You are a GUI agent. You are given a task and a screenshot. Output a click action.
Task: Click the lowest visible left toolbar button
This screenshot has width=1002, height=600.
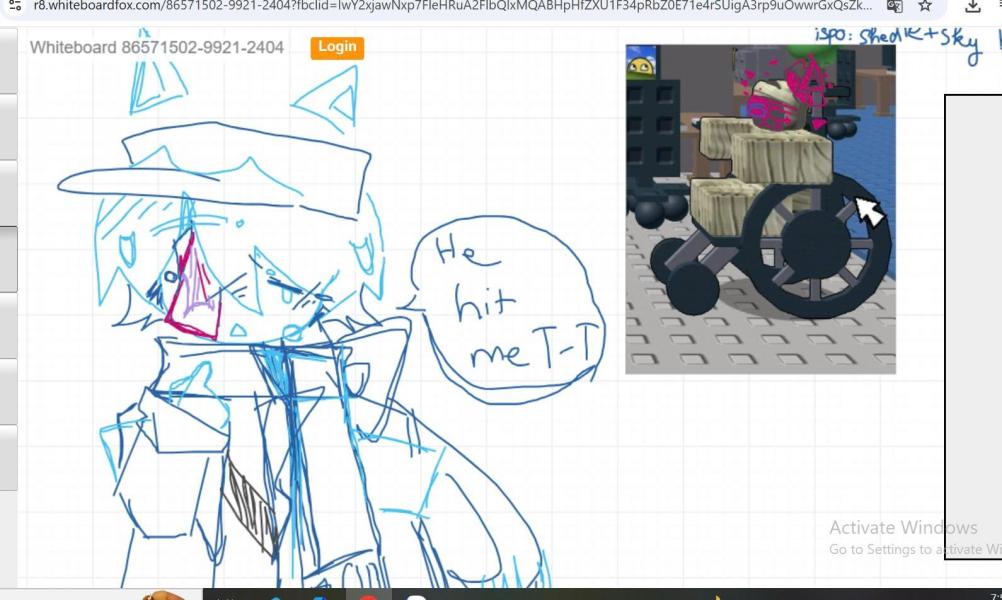(x=8, y=457)
